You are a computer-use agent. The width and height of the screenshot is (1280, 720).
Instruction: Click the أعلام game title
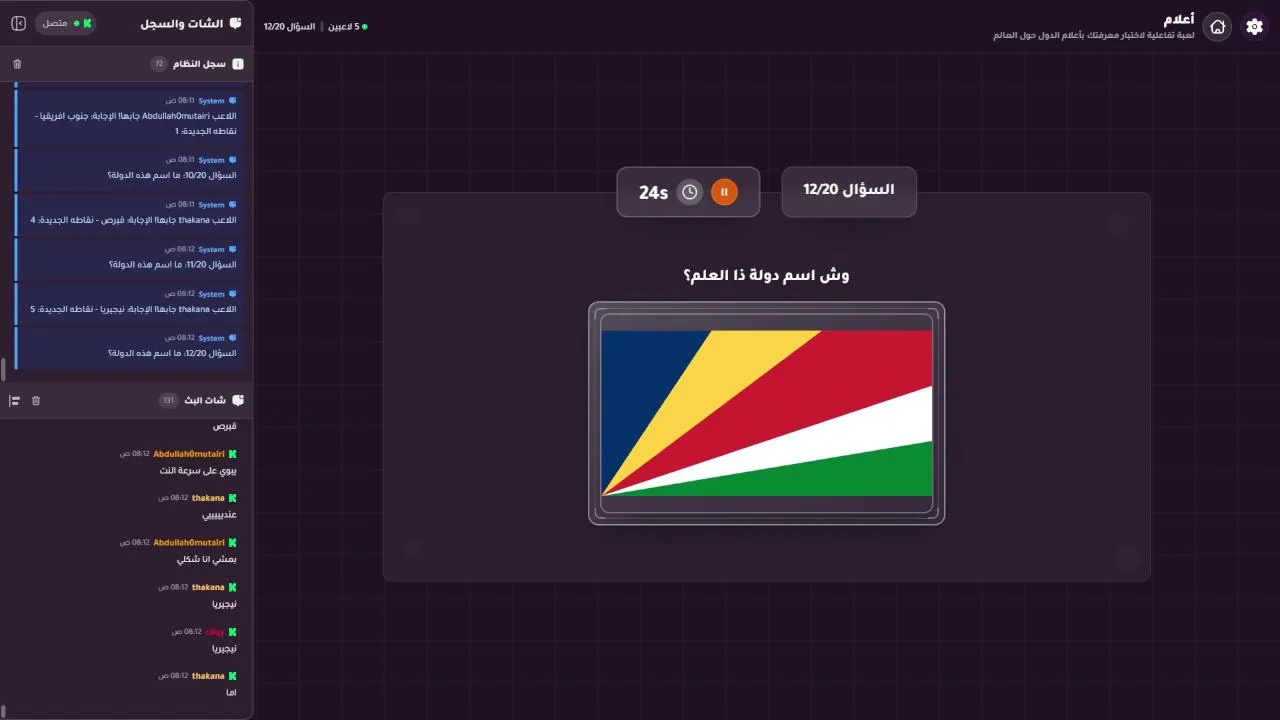pos(1179,20)
